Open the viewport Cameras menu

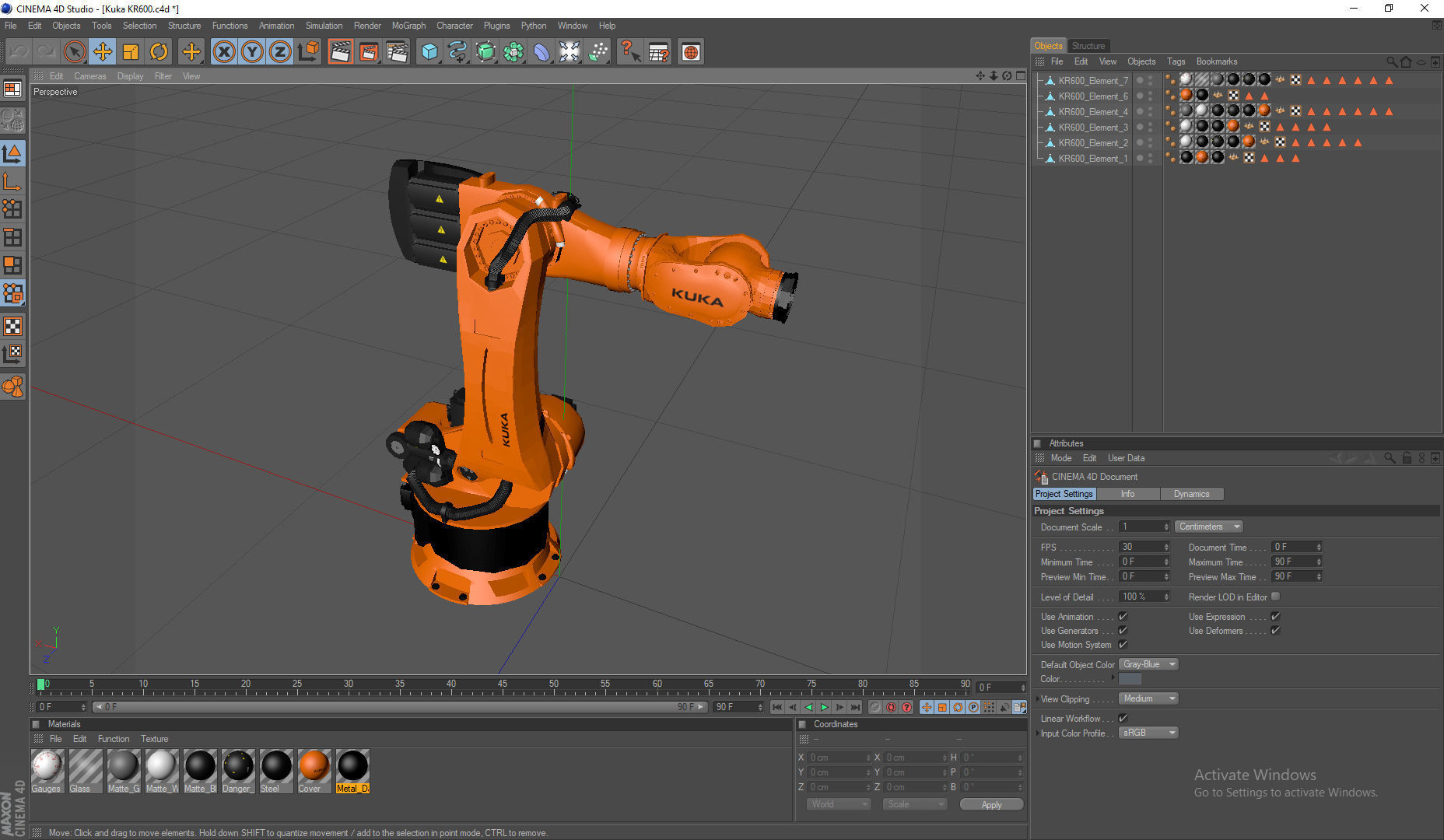click(x=89, y=76)
